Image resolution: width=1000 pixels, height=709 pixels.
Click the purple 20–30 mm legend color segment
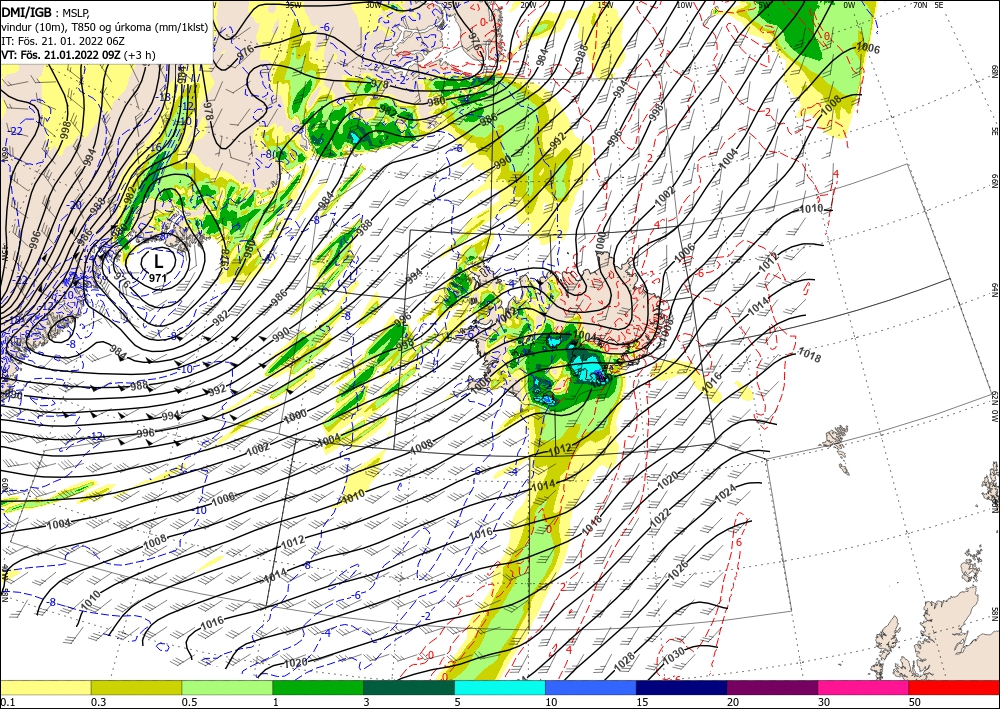[x=772, y=687]
